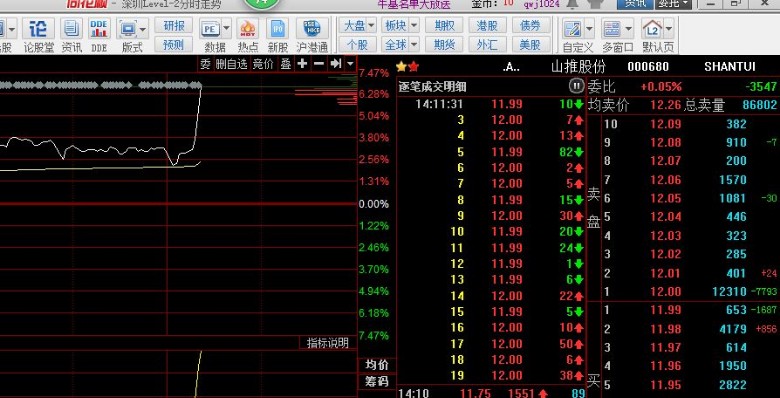
Task: Toggle the 叠 overlay chart option
Action: pyautogui.click(x=286, y=64)
